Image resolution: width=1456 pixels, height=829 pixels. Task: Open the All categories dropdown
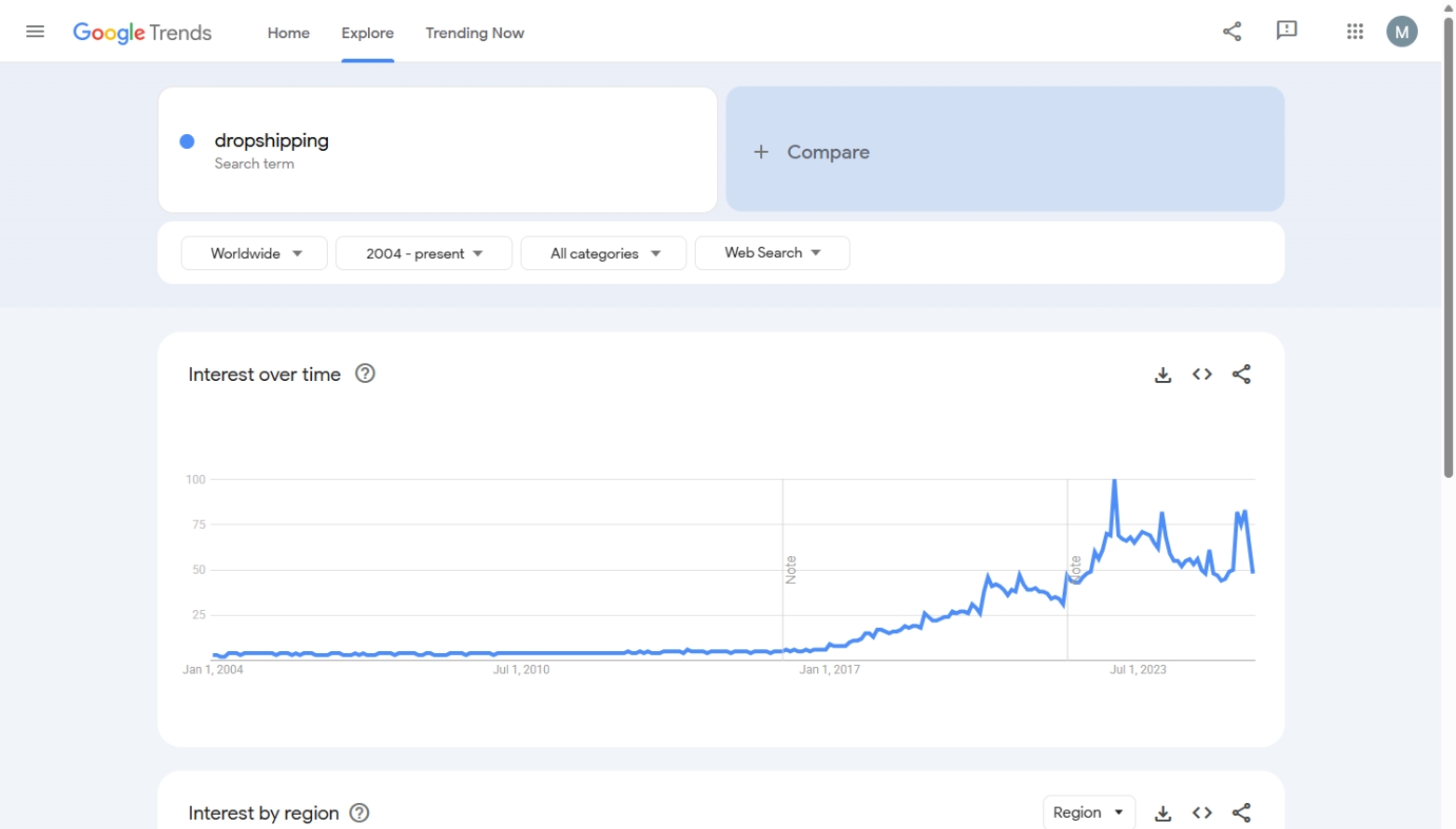(603, 252)
